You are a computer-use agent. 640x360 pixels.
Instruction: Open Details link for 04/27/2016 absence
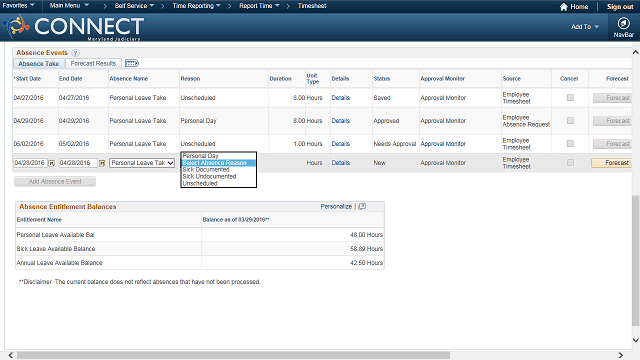[x=340, y=98]
